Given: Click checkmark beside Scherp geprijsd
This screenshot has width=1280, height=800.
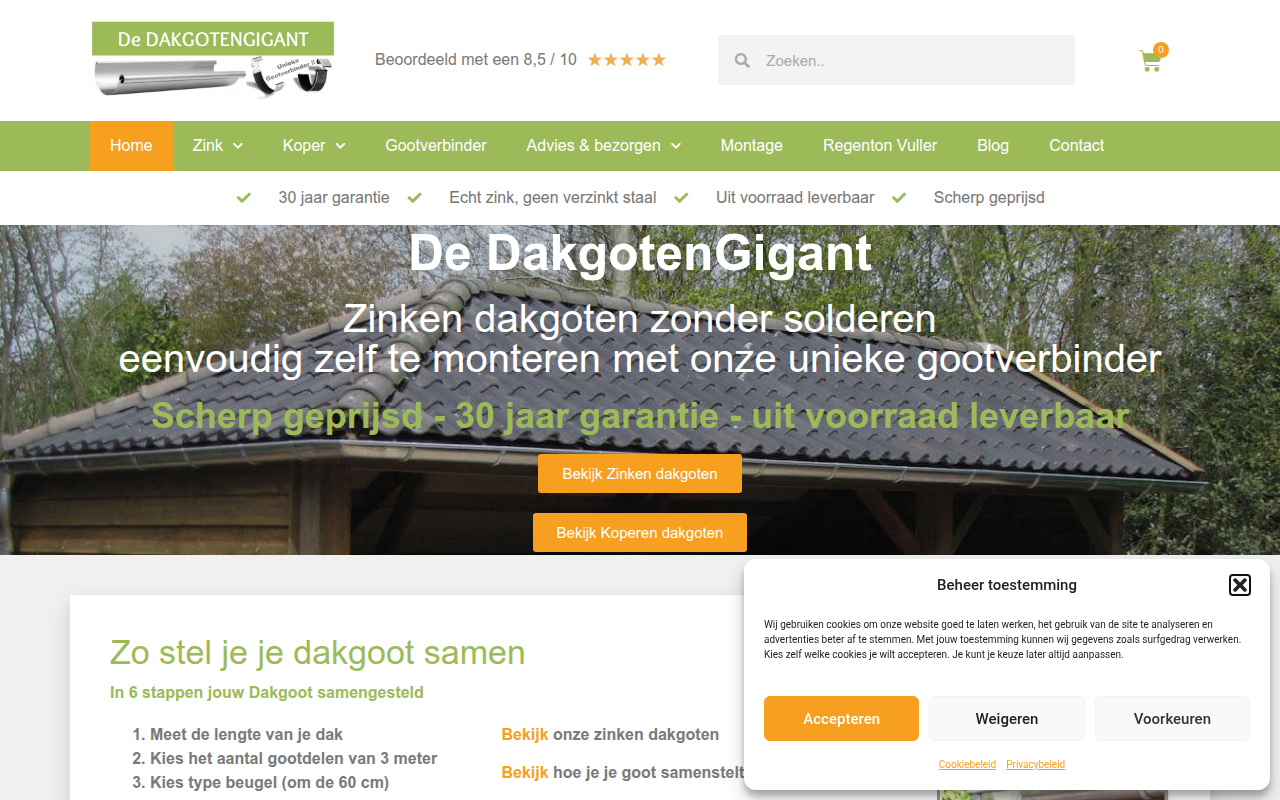Looking at the screenshot, I should (x=899, y=198).
